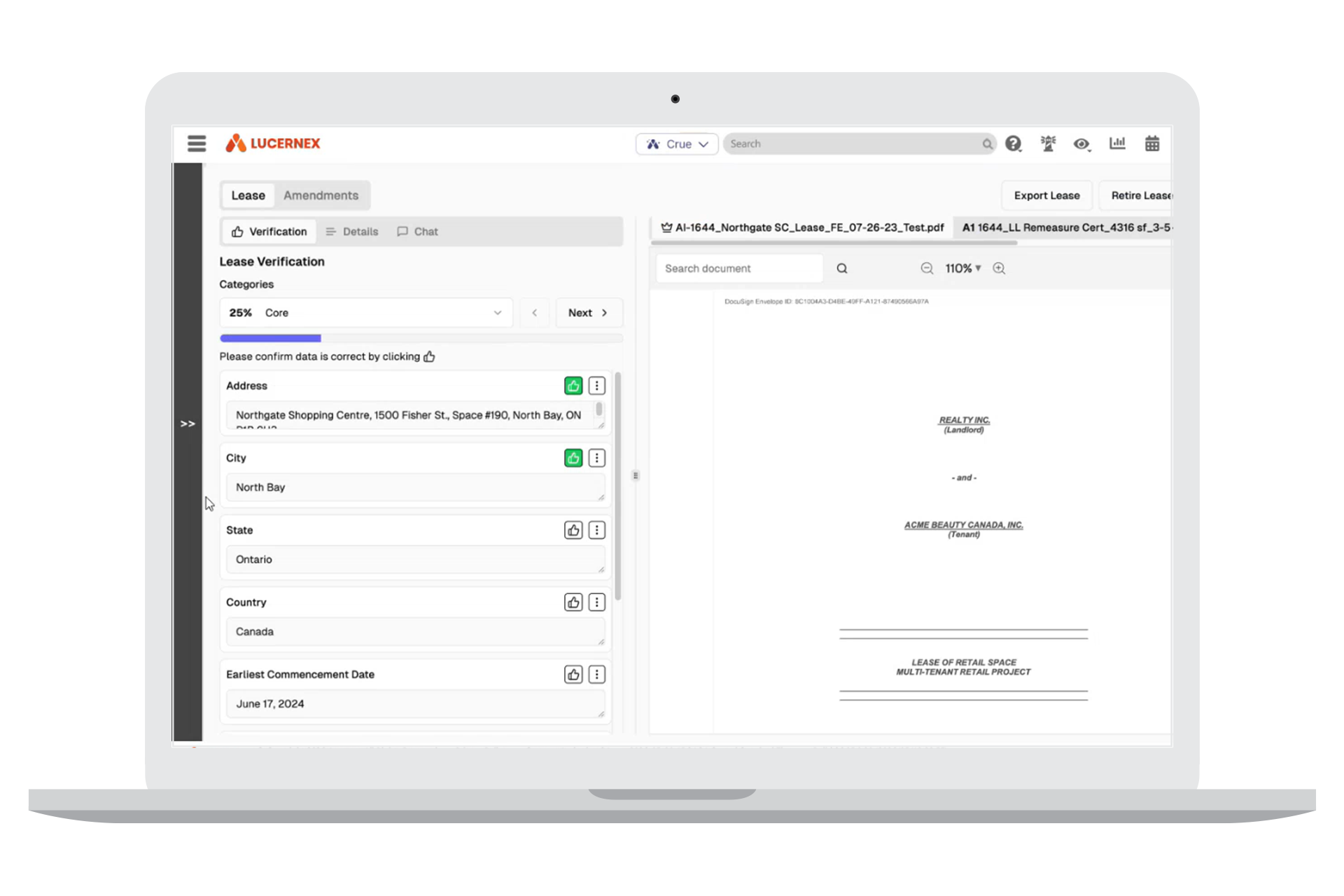Open more options for City field

click(596, 458)
